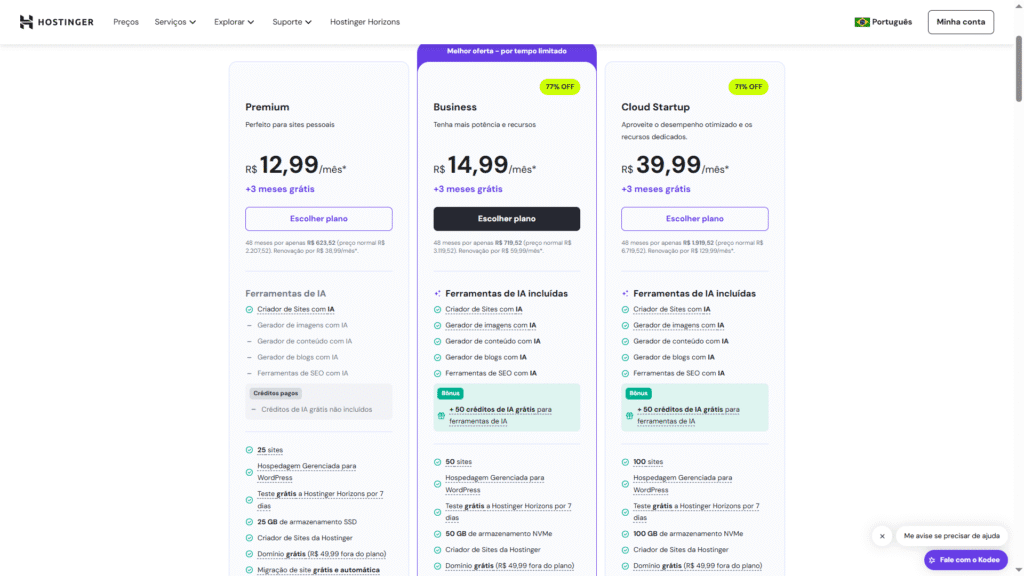Click the sparkle icon in Business AI heading
Screen dimensions: 1024x576
click(x=438, y=294)
